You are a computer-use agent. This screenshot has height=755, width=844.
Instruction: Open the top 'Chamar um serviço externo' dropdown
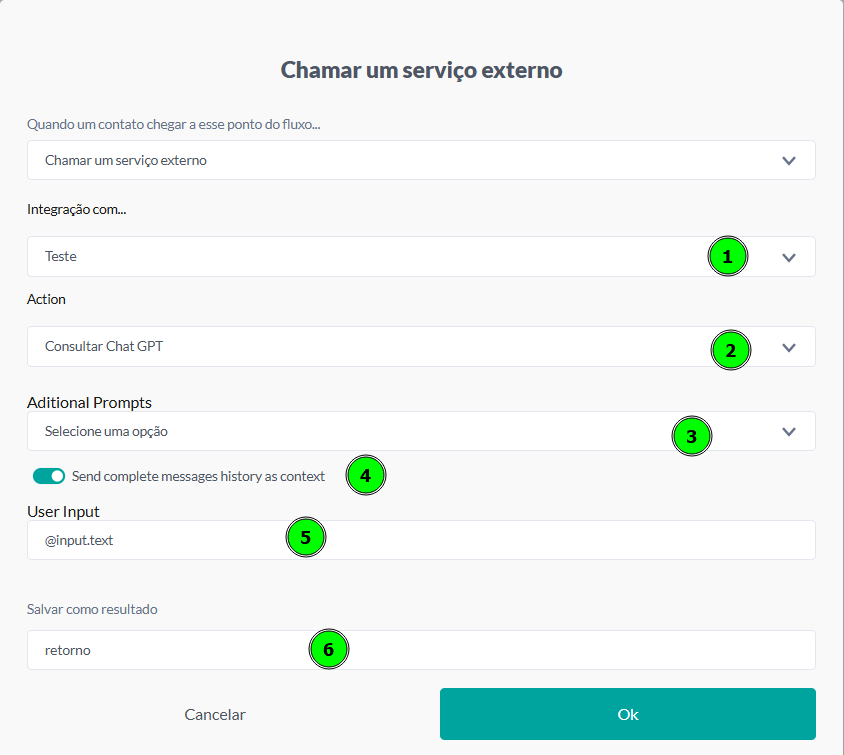pyautogui.click(x=400, y=160)
